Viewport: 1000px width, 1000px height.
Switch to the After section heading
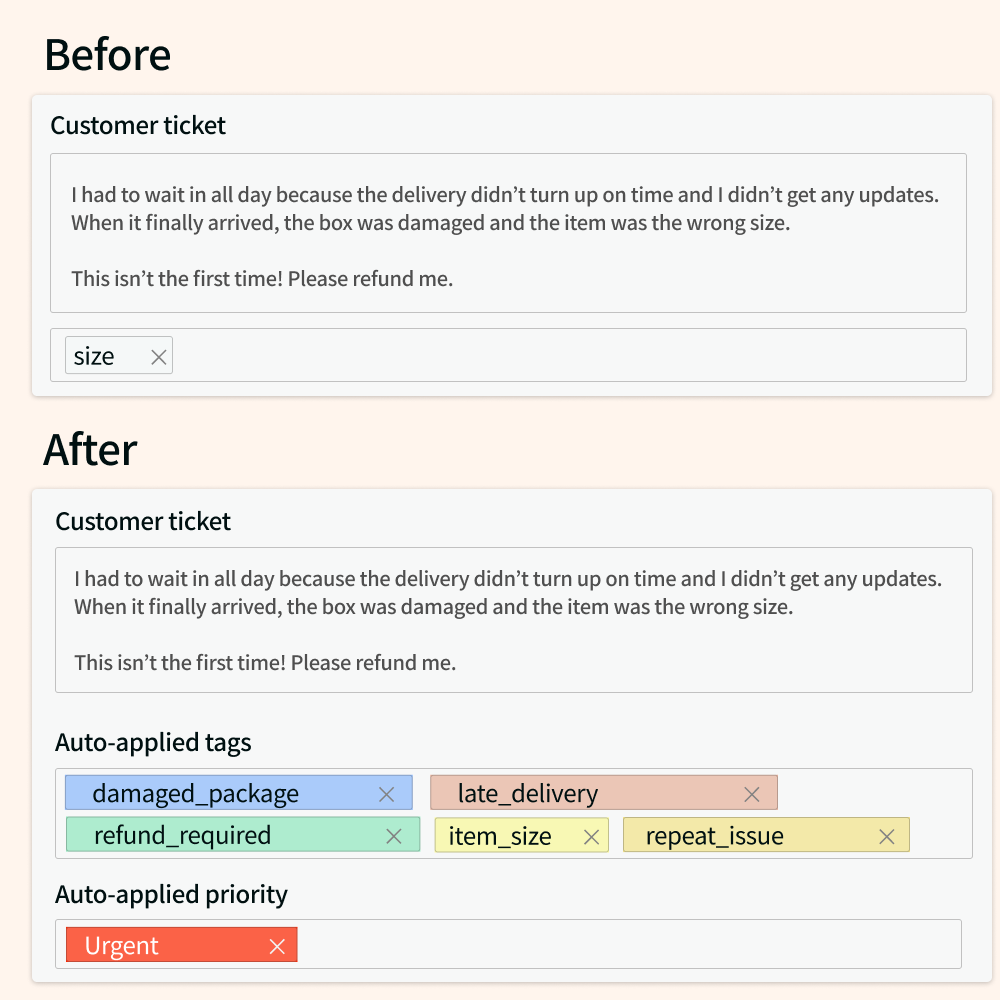point(89,450)
